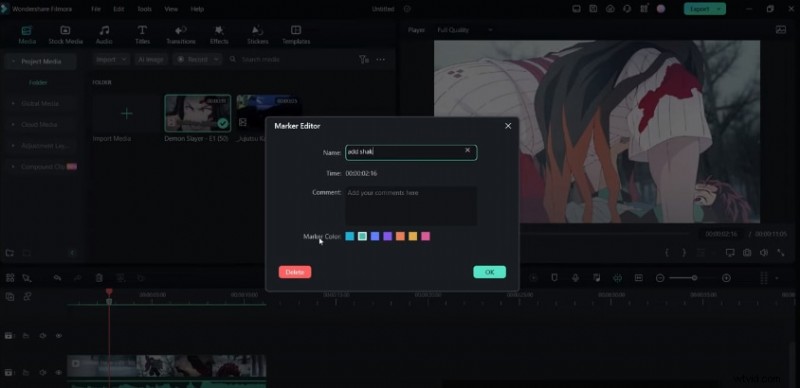Click the add track icon above track headers

click(x=10, y=296)
